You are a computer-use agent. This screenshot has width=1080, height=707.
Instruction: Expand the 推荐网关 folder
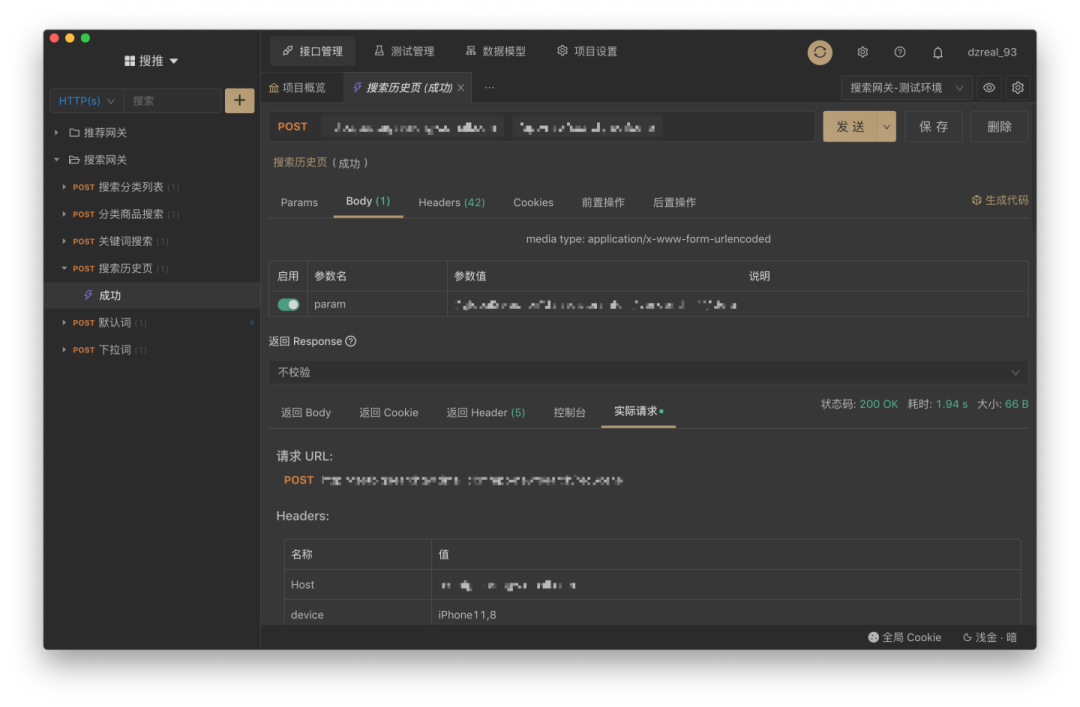pyautogui.click(x=56, y=132)
